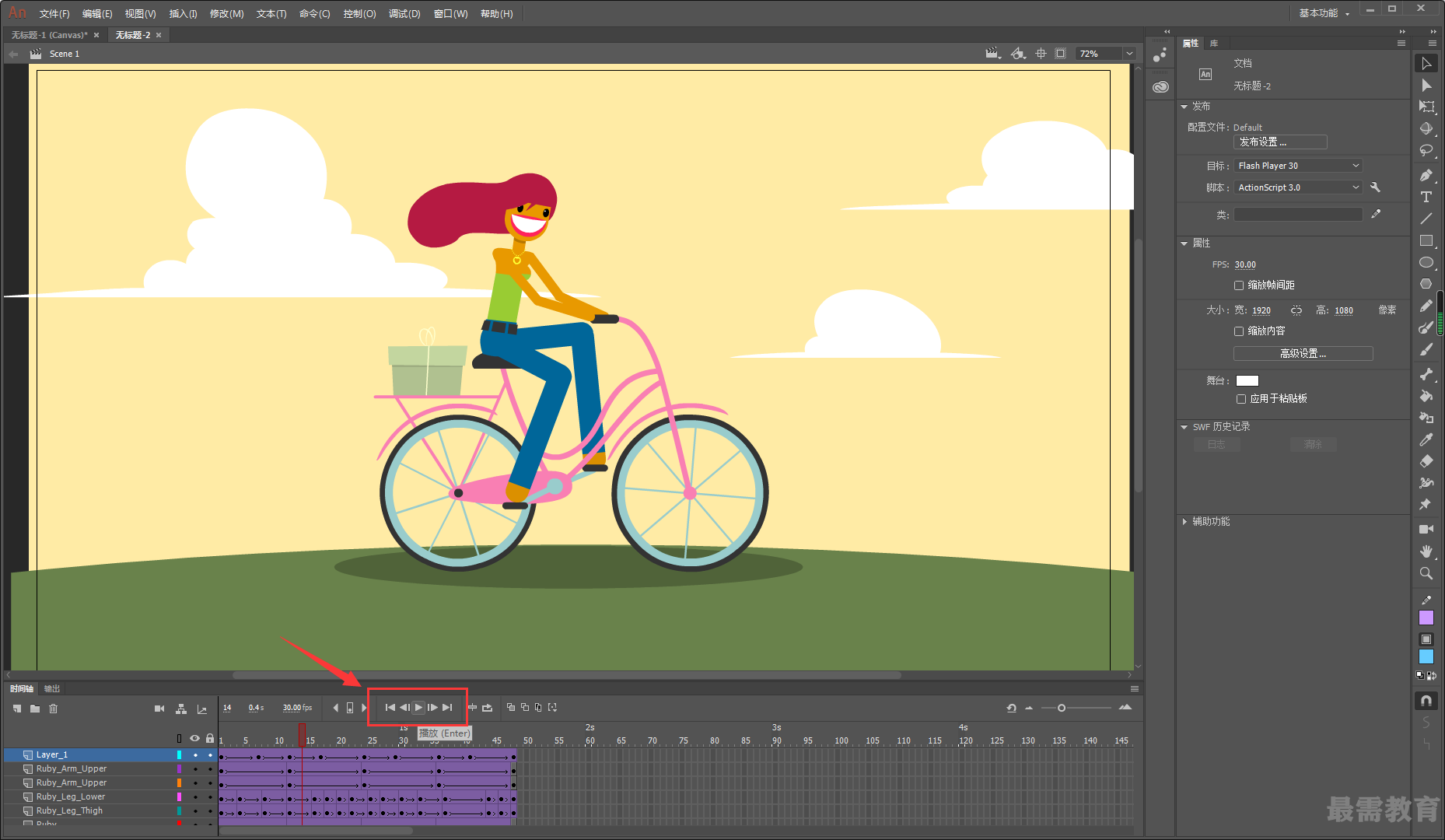Click the 舞台 white color swatch
Viewport: 1445px width, 840px height.
pos(1247,381)
